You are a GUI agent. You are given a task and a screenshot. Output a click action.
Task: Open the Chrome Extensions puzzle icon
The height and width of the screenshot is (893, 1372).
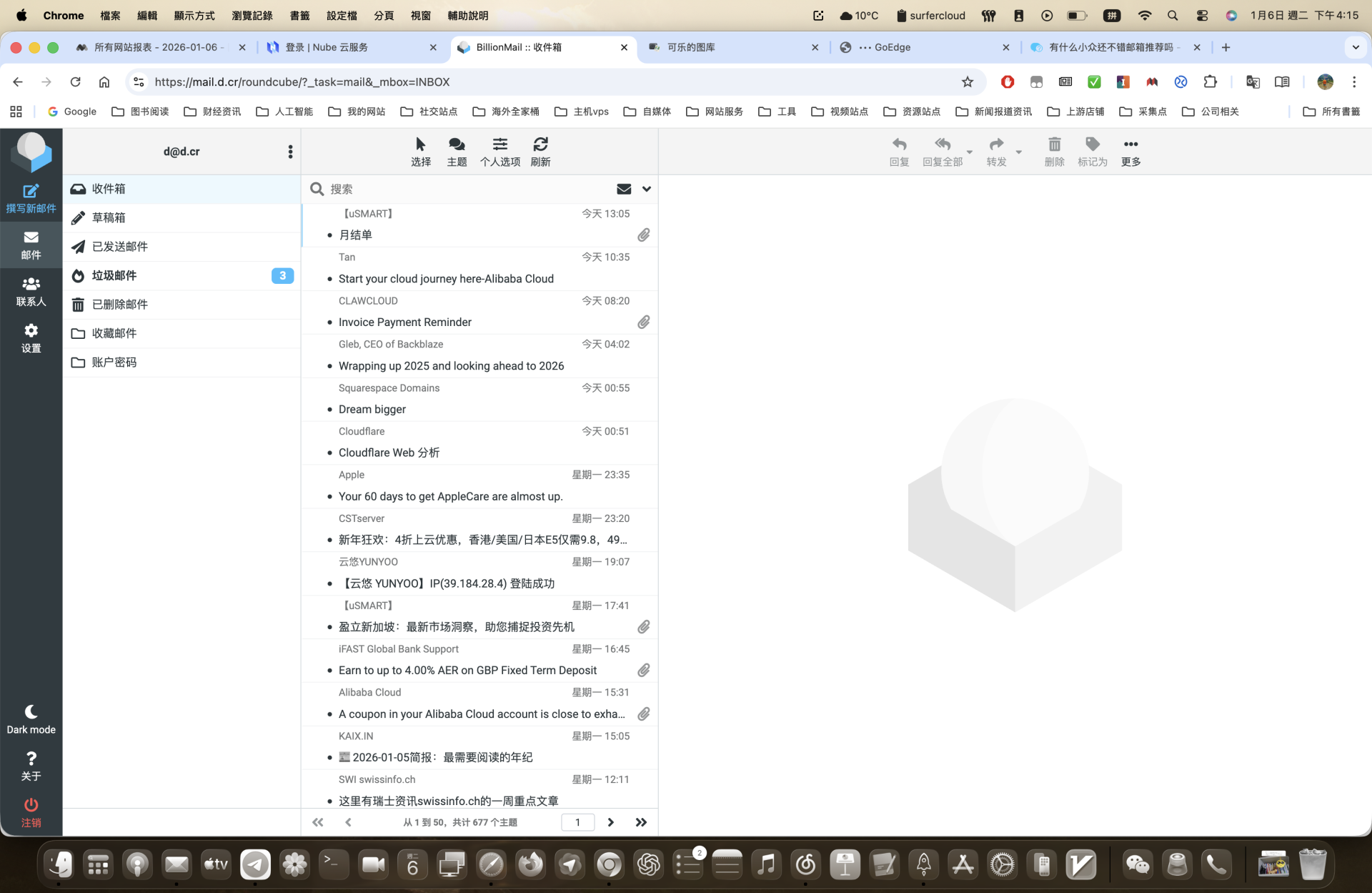[x=1210, y=82]
